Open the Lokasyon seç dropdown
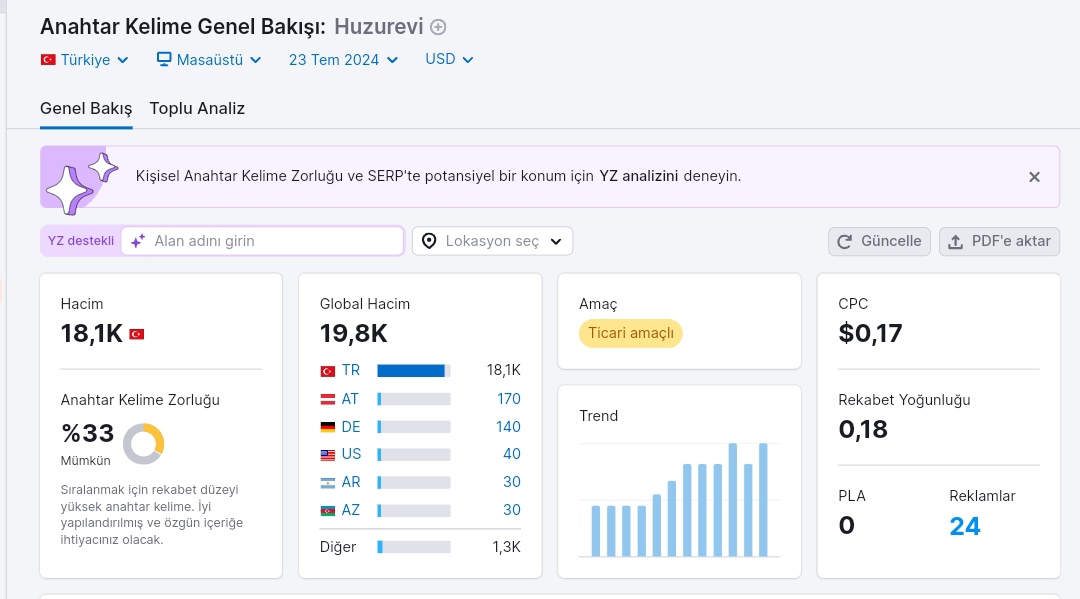Viewport: 1080px width, 599px height. pos(492,241)
